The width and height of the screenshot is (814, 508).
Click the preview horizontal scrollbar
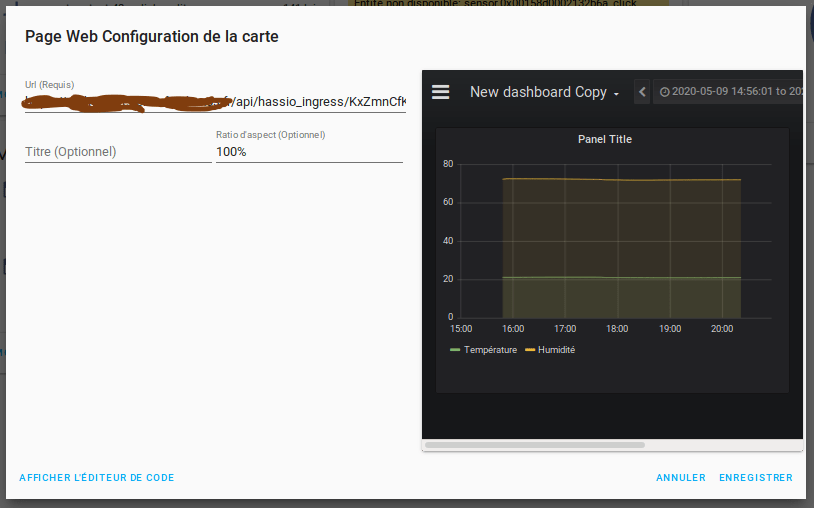(x=535, y=445)
